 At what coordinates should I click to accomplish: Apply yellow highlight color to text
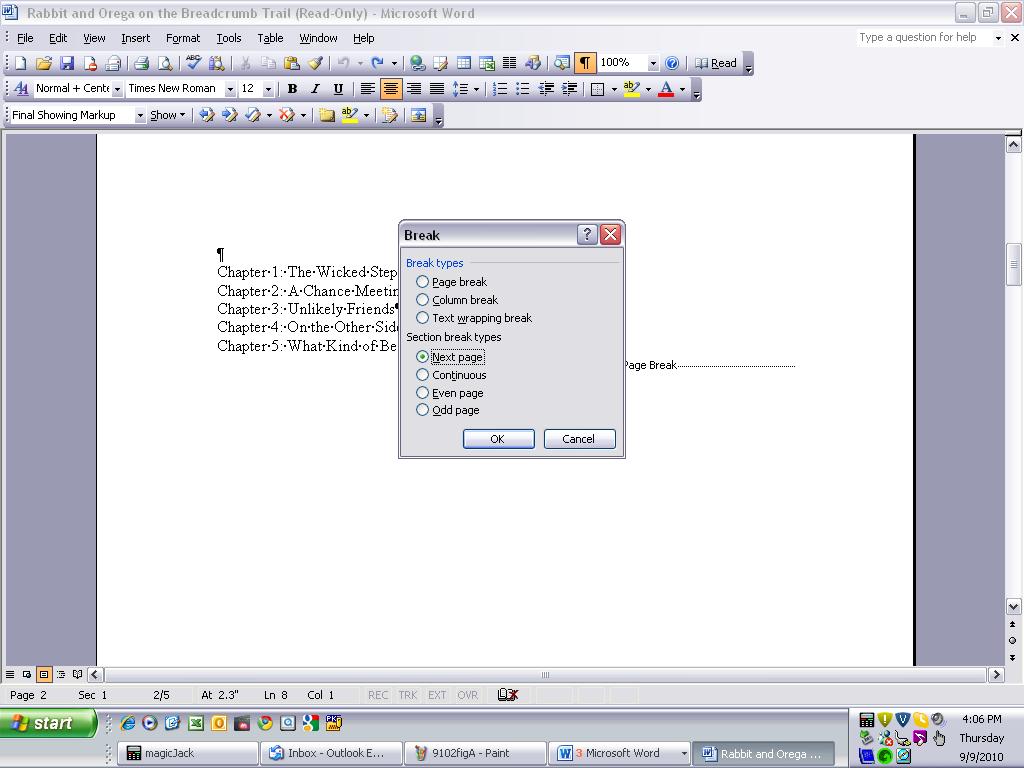pyautogui.click(x=631, y=89)
